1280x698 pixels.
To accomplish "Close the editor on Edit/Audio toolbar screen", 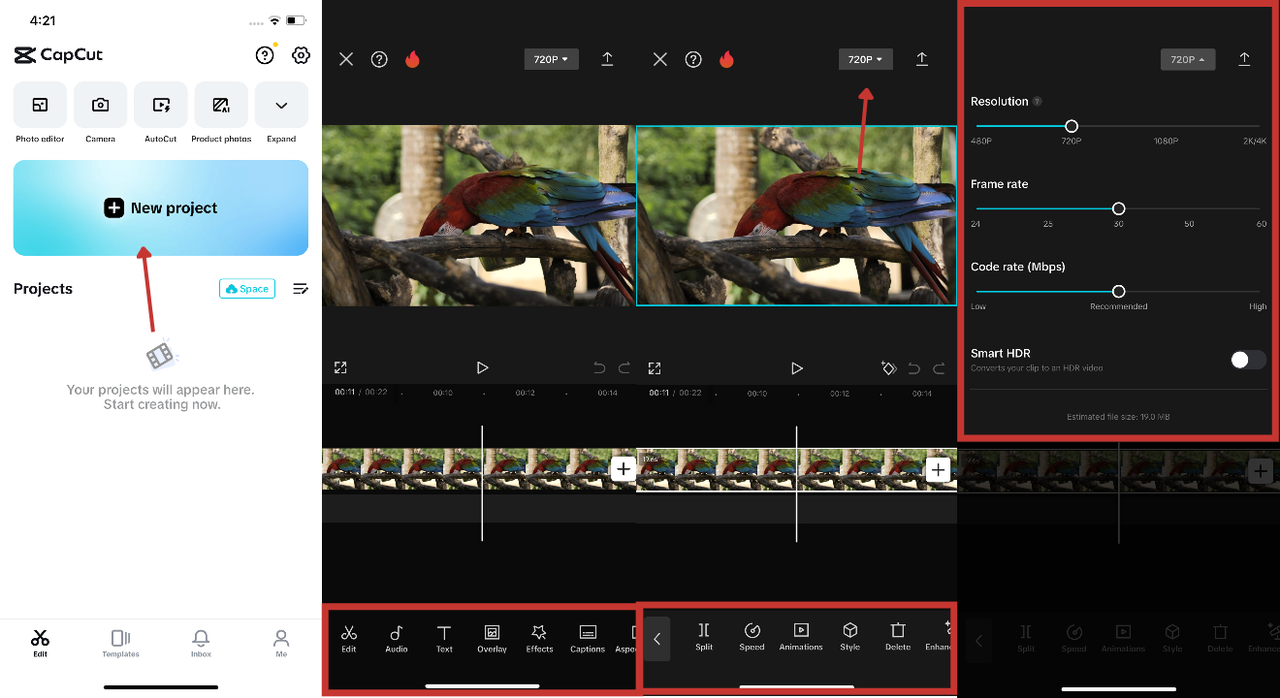I will click(346, 60).
